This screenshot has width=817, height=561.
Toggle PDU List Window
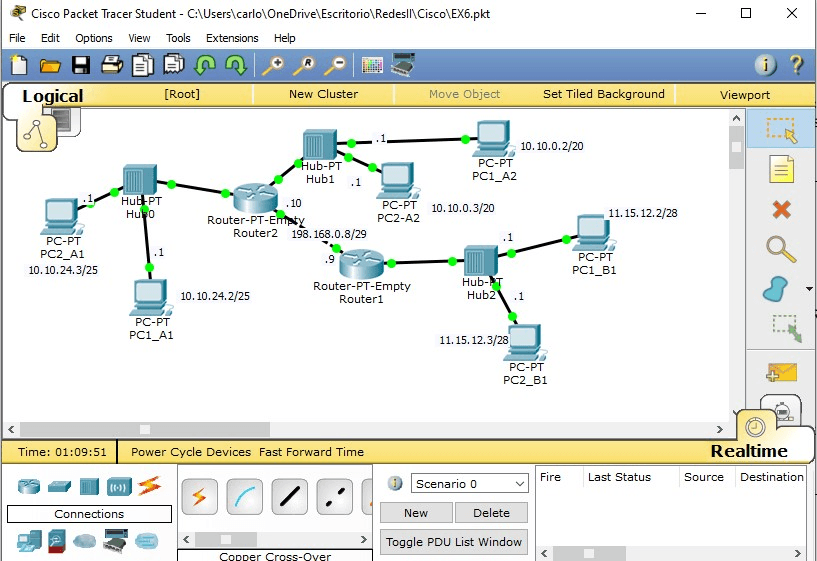[454, 542]
